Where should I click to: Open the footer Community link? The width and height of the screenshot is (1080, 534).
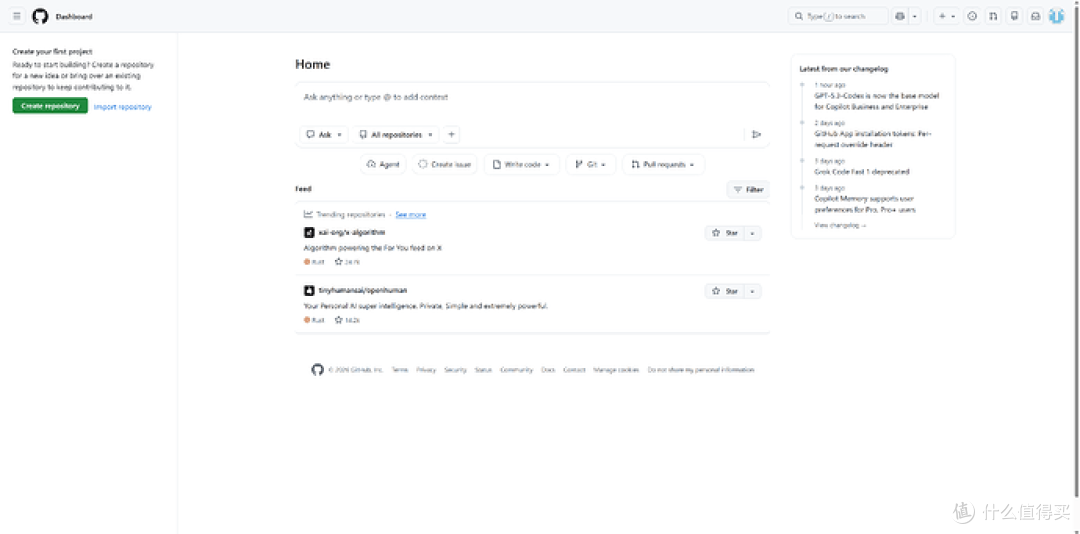(x=517, y=370)
